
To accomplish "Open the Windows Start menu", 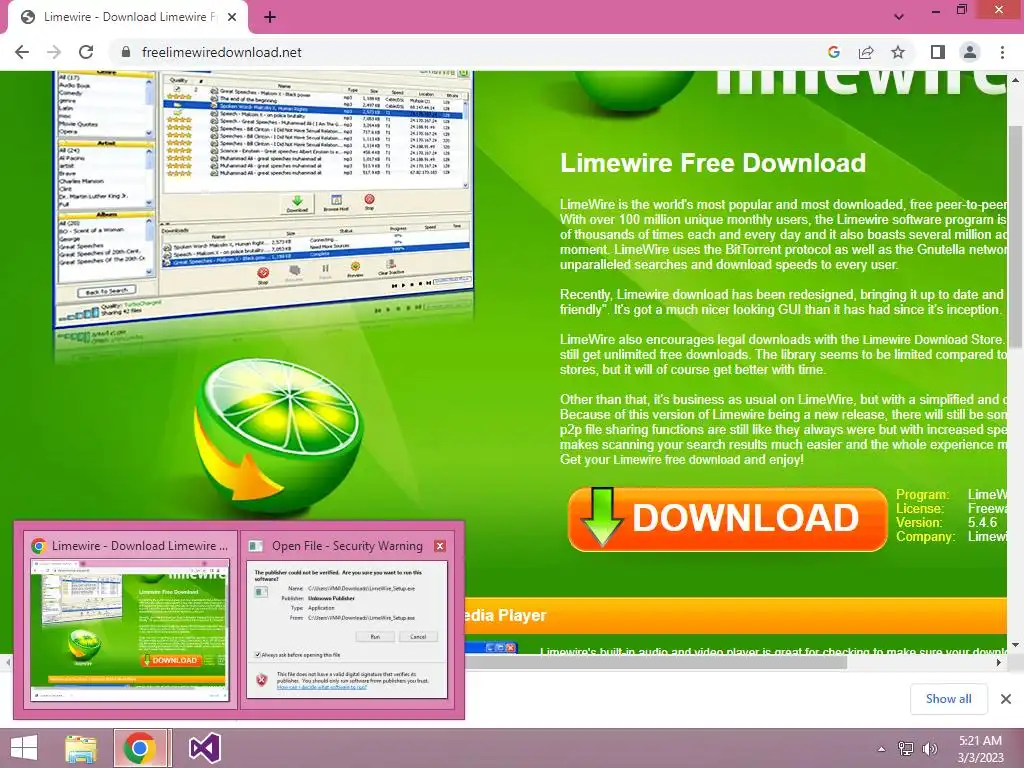I will (x=24, y=748).
